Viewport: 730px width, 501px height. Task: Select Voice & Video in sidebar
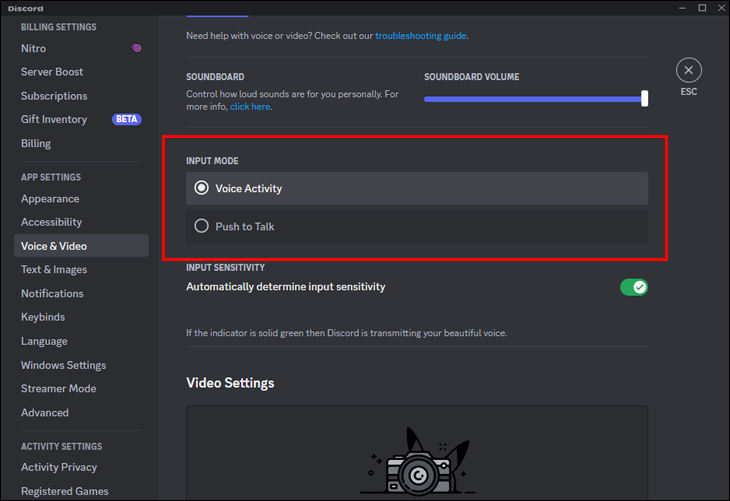coord(81,246)
